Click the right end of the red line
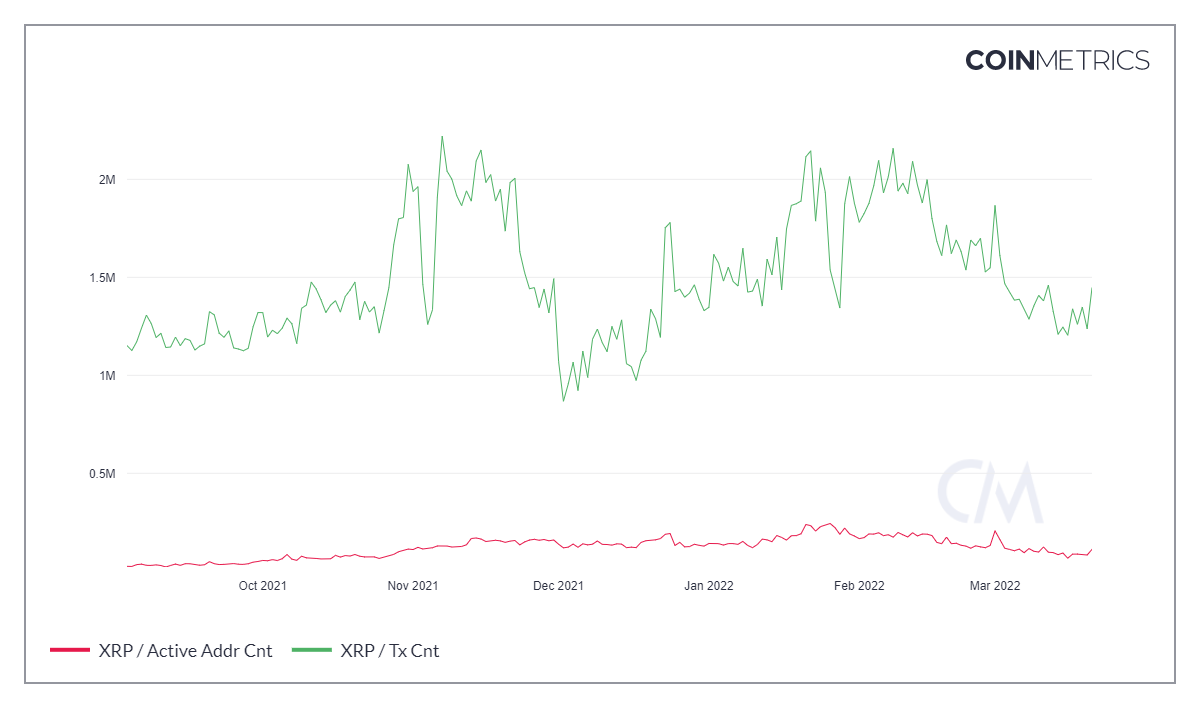 click(x=1091, y=549)
